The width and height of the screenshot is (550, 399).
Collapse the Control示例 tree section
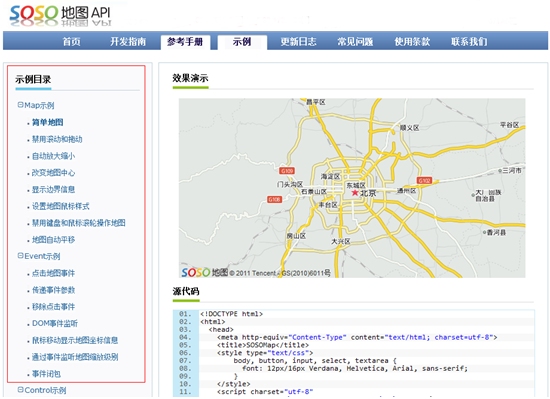tap(20, 390)
